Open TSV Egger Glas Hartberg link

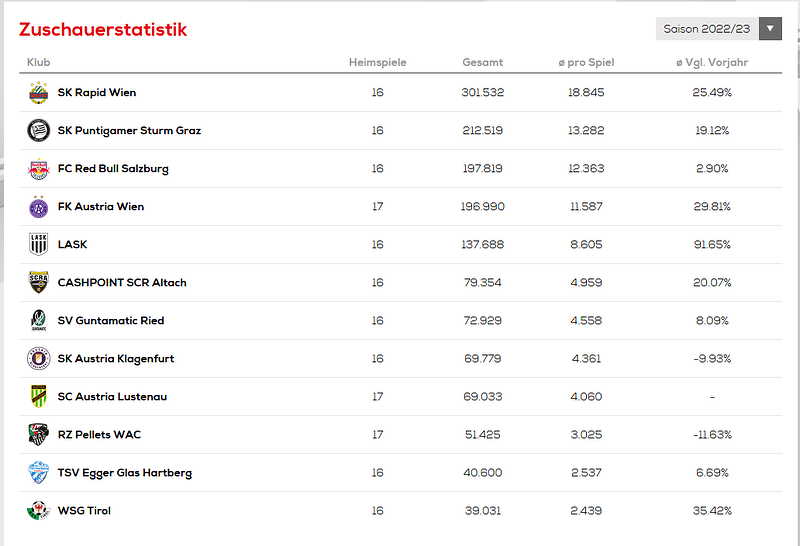coord(125,473)
